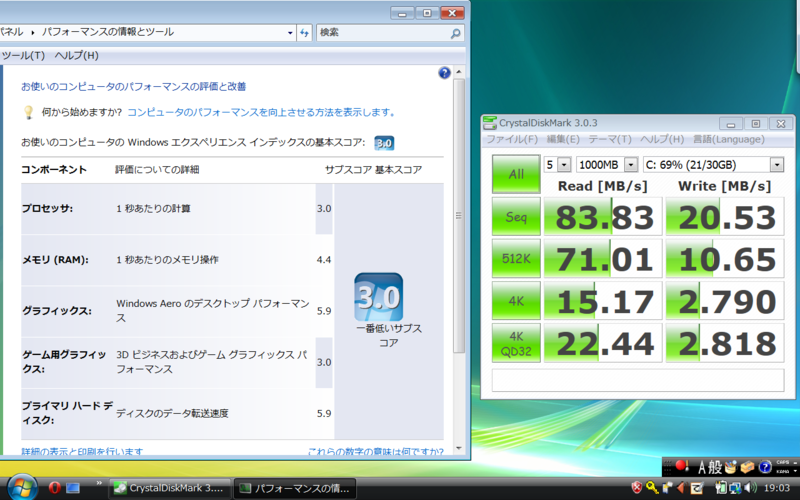Select the 4K QD32 write result 2.818
The width and height of the screenshot is (800, 500).
pos(725,343)
